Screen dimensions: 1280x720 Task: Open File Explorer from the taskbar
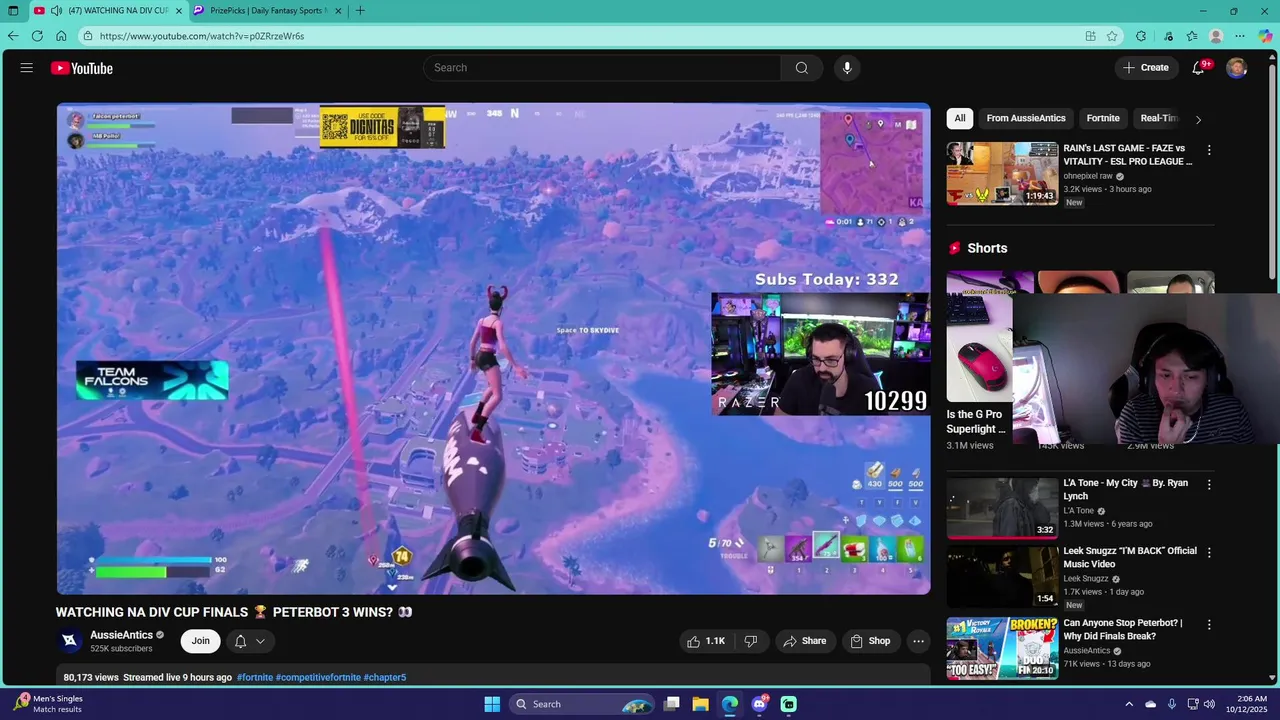[700, 704]
